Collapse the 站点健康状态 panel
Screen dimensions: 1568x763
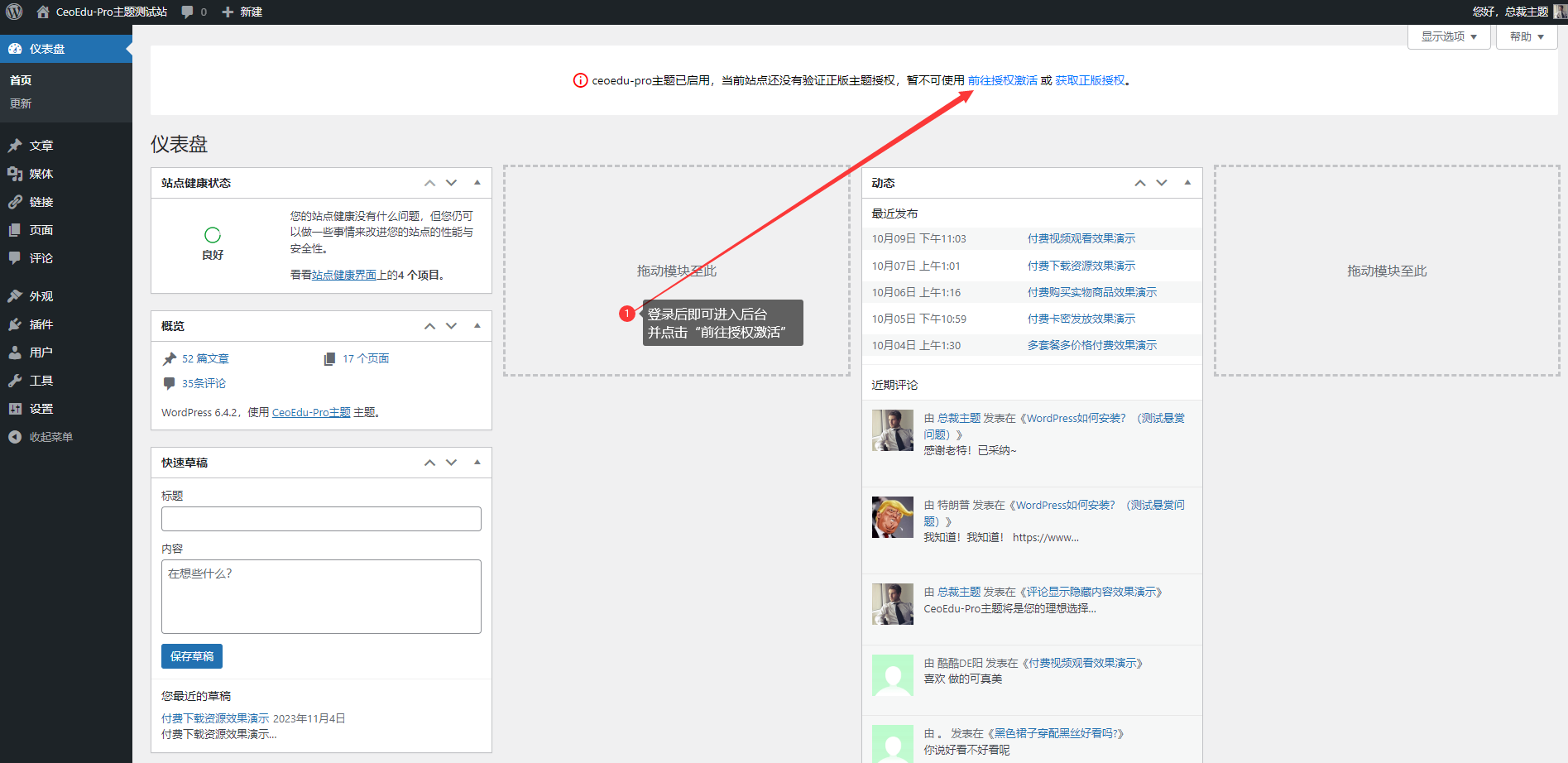477,183
